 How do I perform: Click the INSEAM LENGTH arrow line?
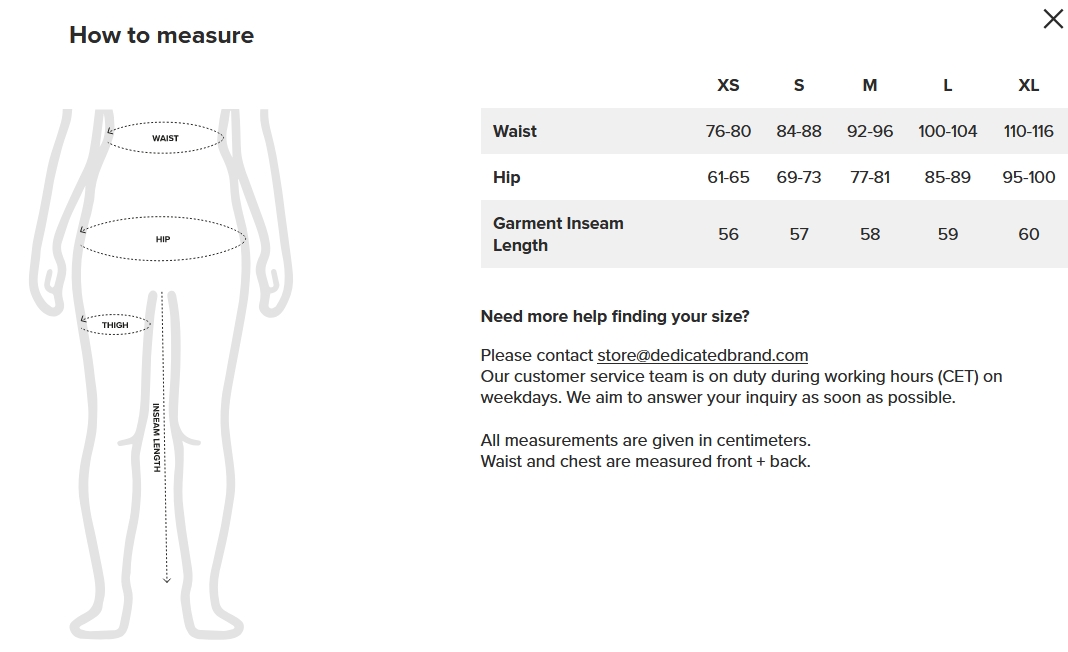[164, 437]
